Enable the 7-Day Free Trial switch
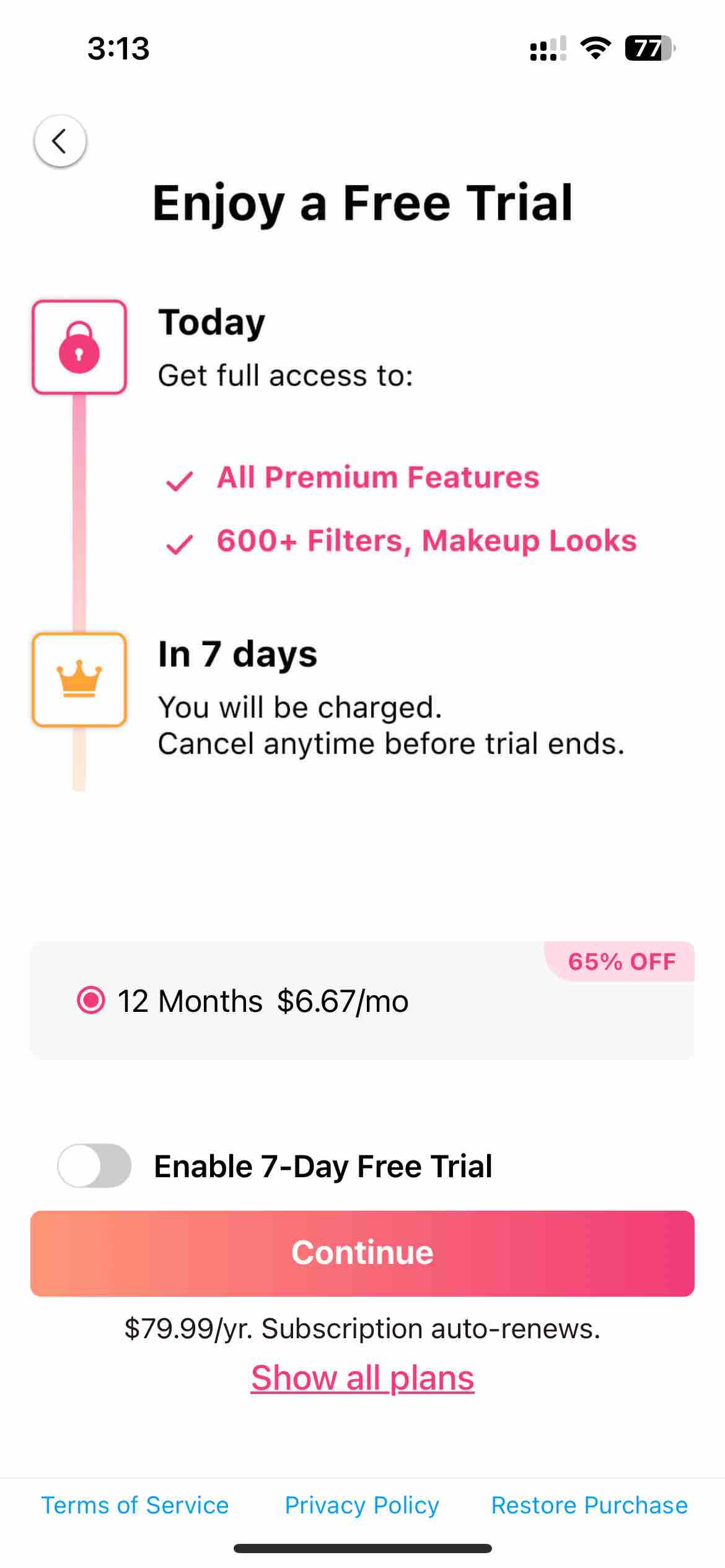This screenshot has width=725, height=1568. coord(95,1165)
